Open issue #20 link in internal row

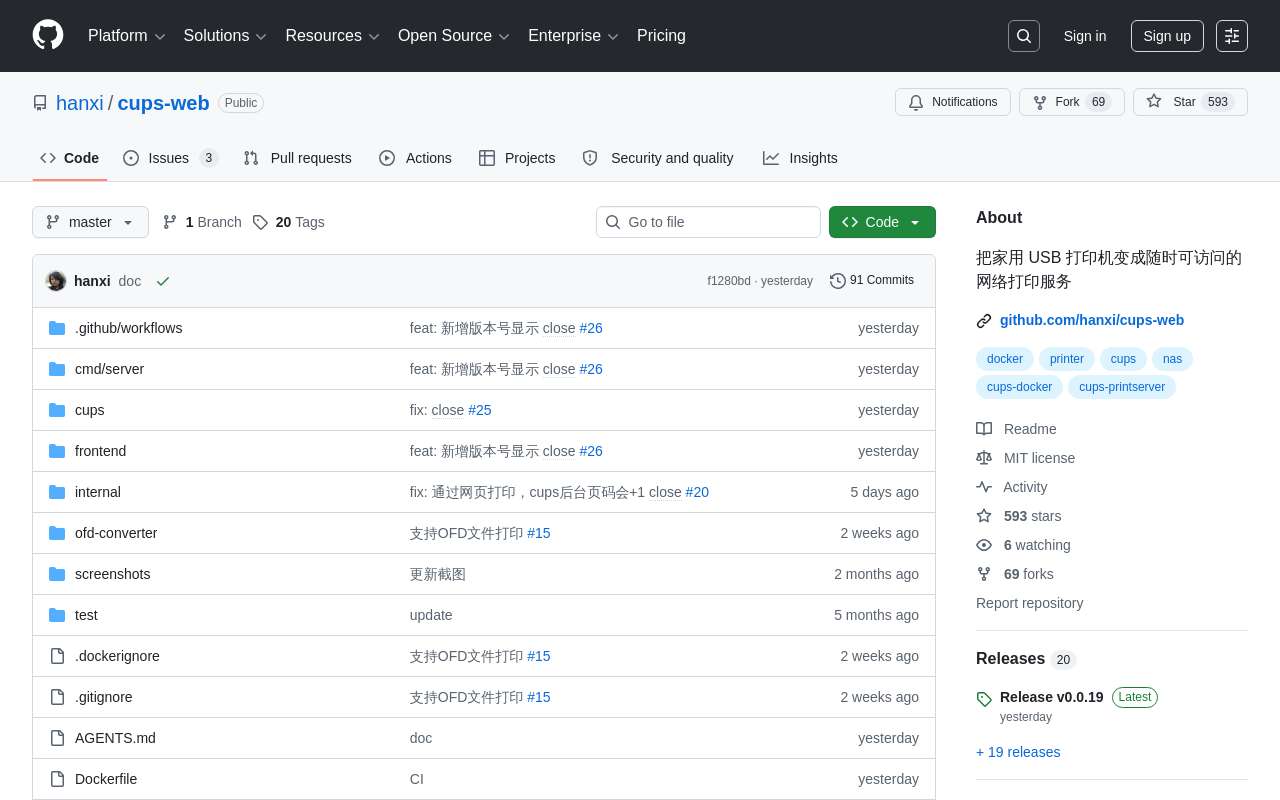click(697, 492)
